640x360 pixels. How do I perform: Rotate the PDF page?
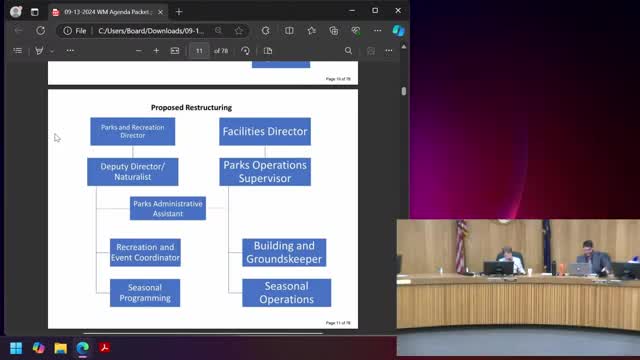click(245, 51)
